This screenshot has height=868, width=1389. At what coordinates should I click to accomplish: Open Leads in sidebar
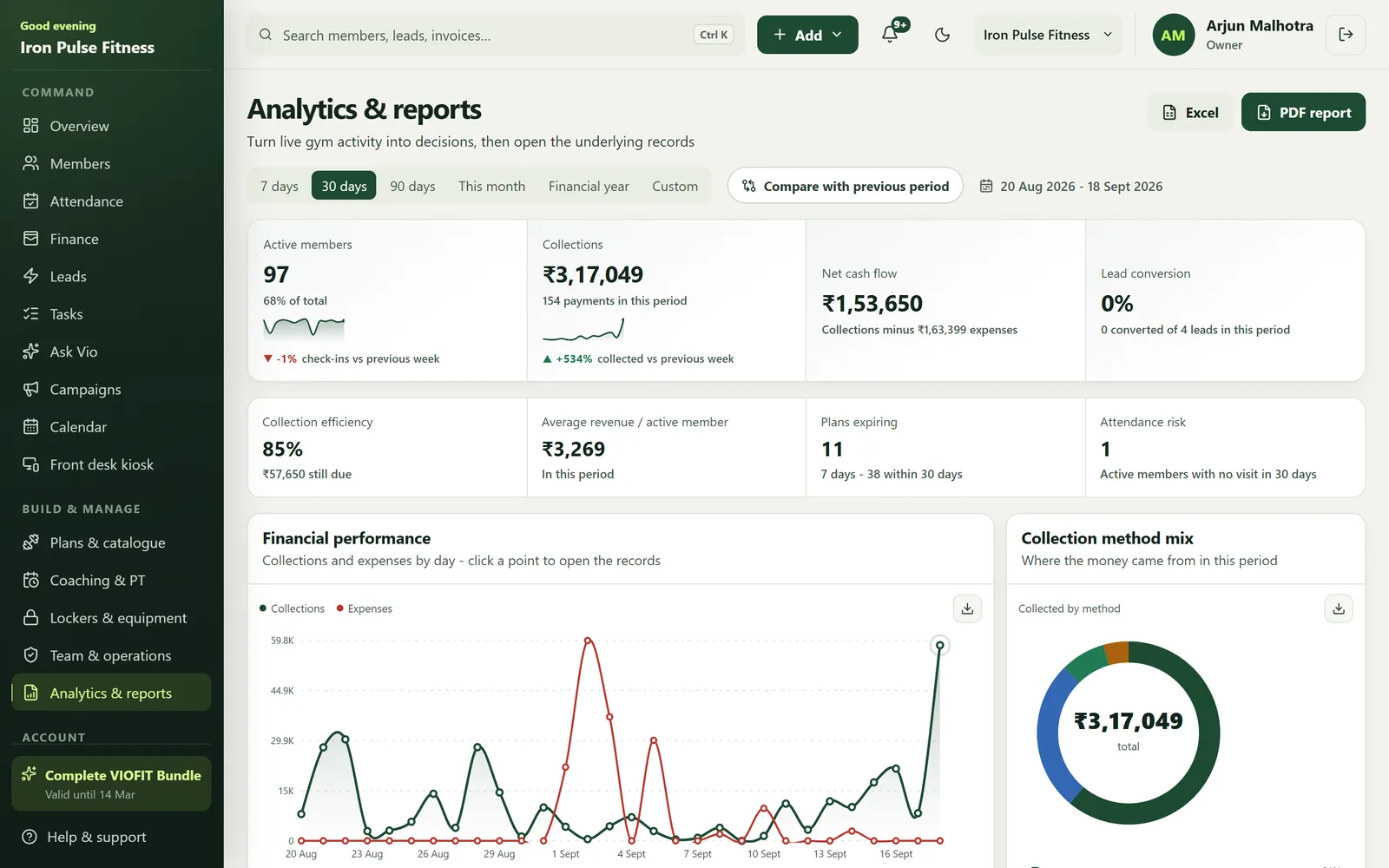[111, 276]
